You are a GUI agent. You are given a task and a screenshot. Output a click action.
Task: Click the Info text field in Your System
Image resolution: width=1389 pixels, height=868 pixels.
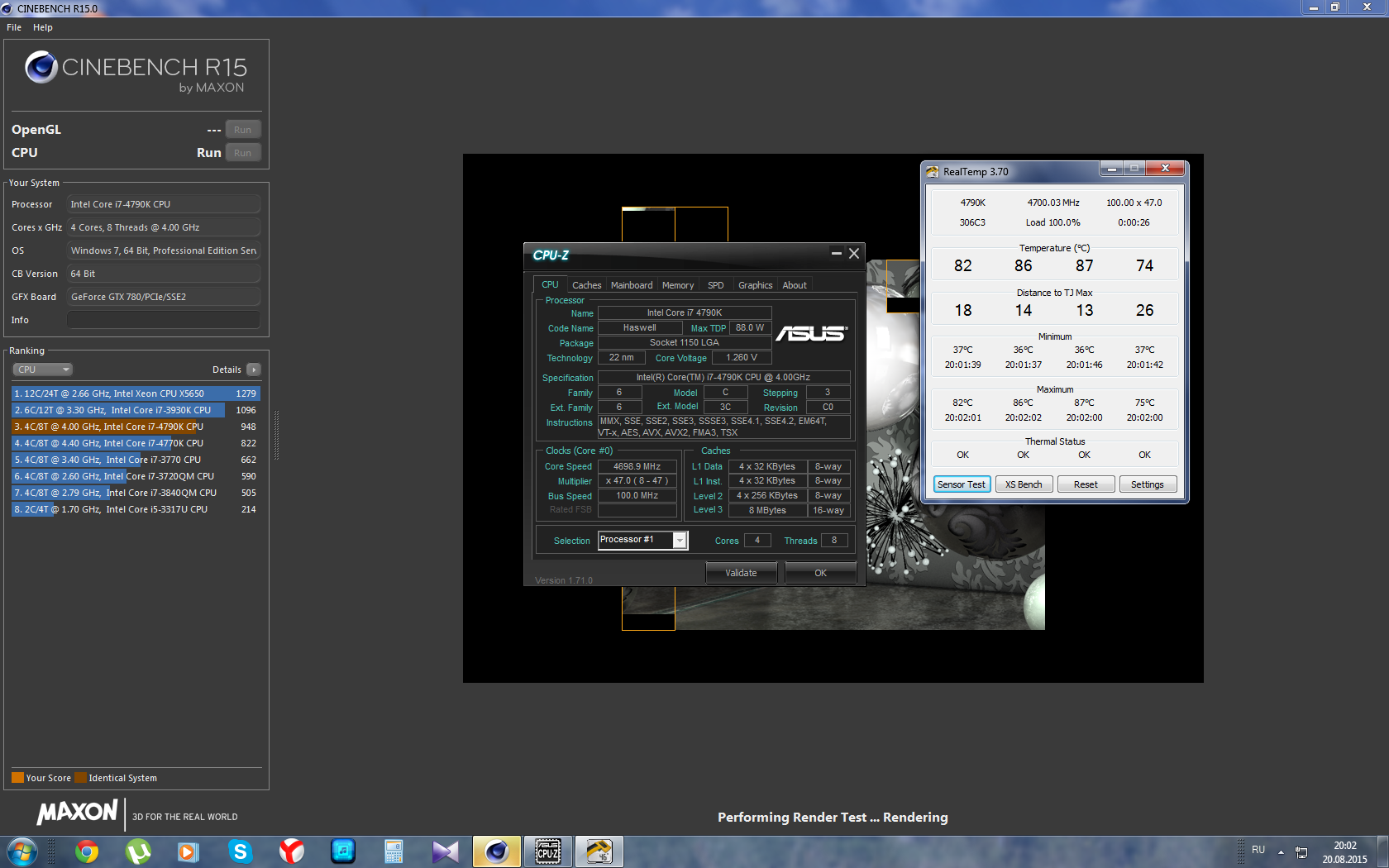tap(164, 320)
